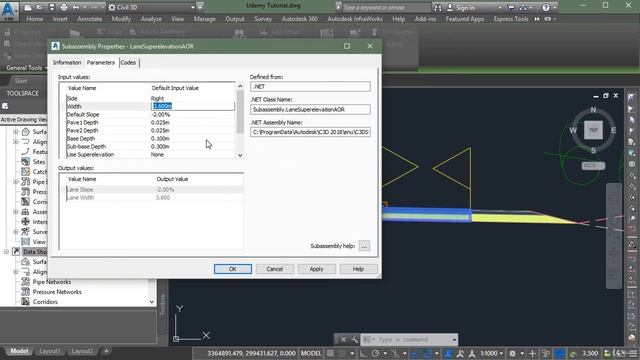Select the Sub-base Depth row
Image resolution: width=640 pixels, height=360 pixels.
(x=150, y=147)
